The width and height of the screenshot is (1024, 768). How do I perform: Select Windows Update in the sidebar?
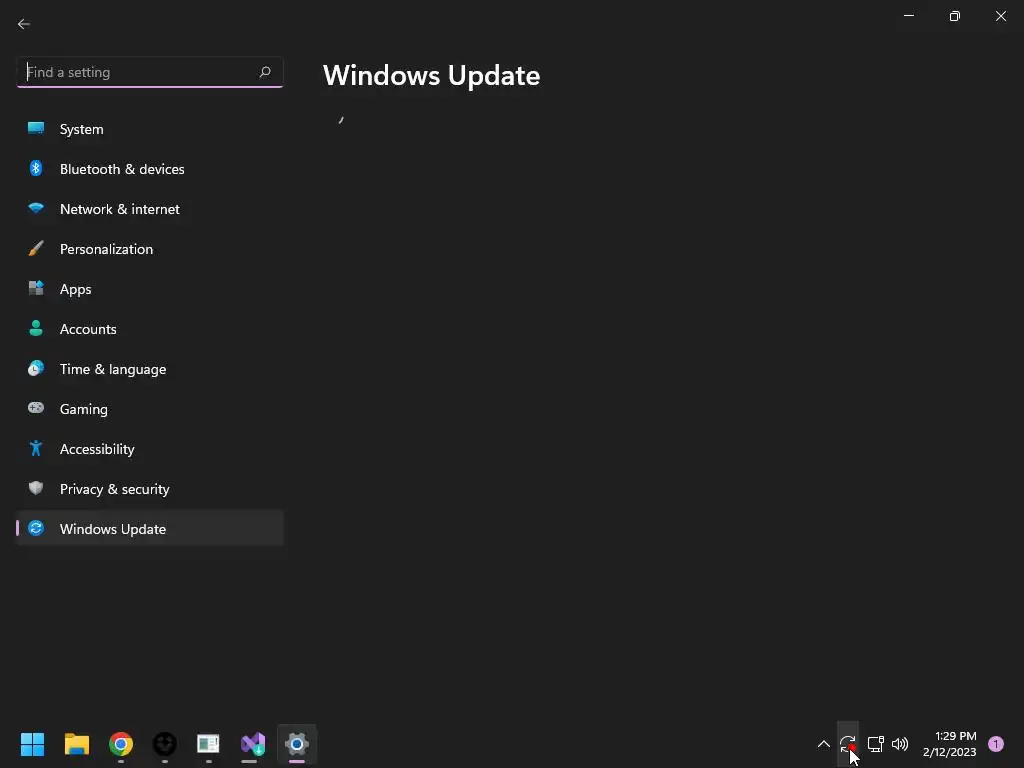coord(150,528)
